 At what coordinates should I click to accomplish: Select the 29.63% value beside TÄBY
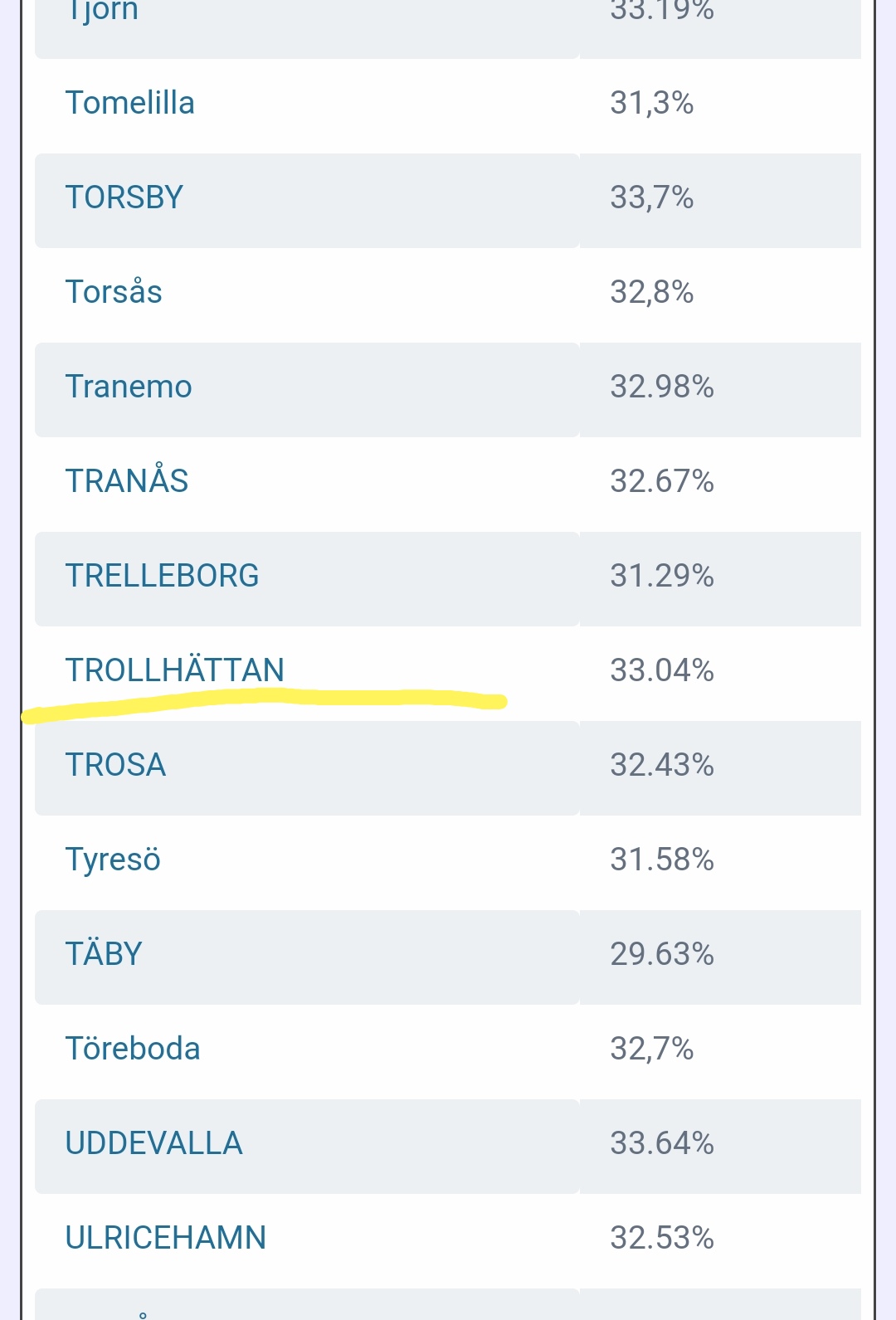point(662,954)
